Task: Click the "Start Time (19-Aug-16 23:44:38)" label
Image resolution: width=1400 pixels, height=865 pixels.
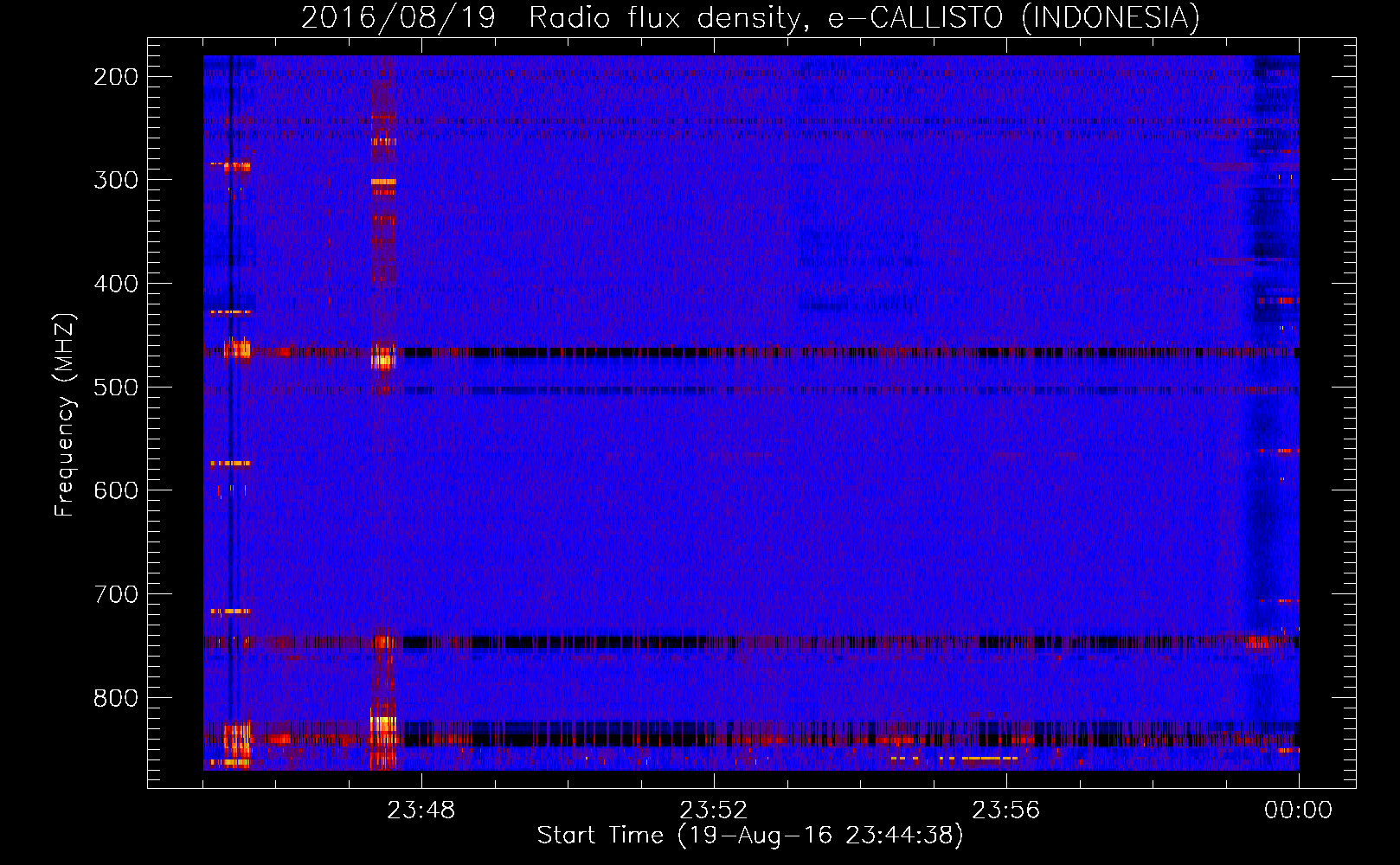Action: [x=750, y=836]
